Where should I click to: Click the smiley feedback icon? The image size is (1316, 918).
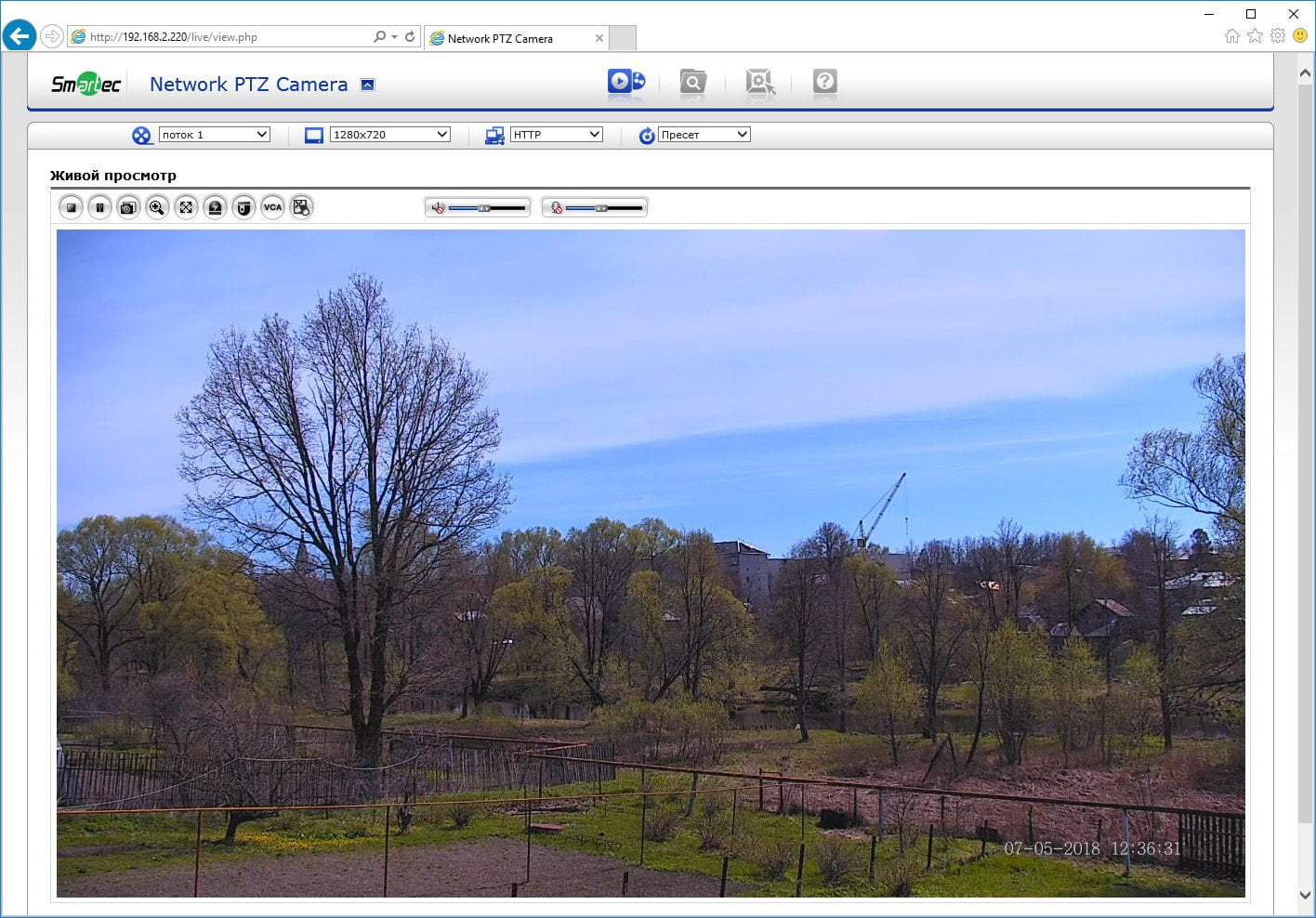(1300, 35)
